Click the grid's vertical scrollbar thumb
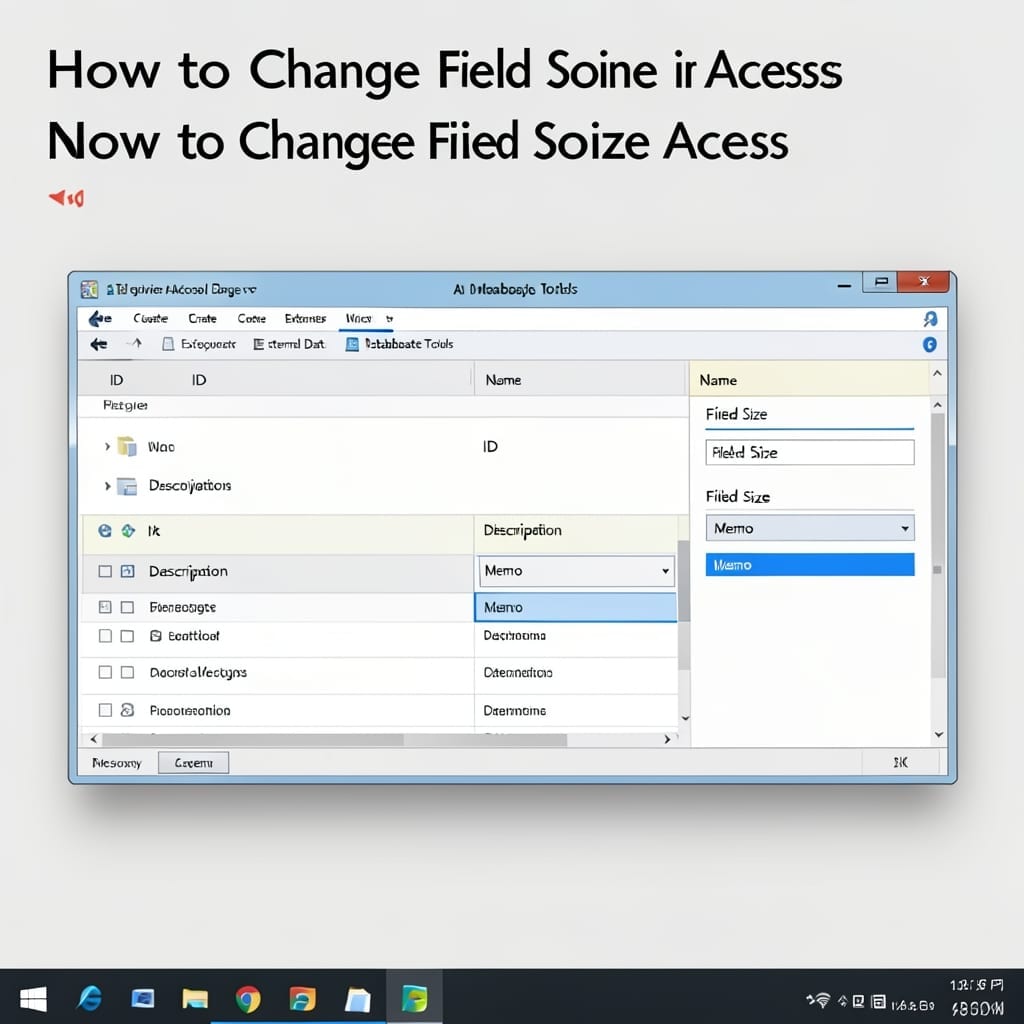Screen dimensions: 1024x1024 (684, 580)
